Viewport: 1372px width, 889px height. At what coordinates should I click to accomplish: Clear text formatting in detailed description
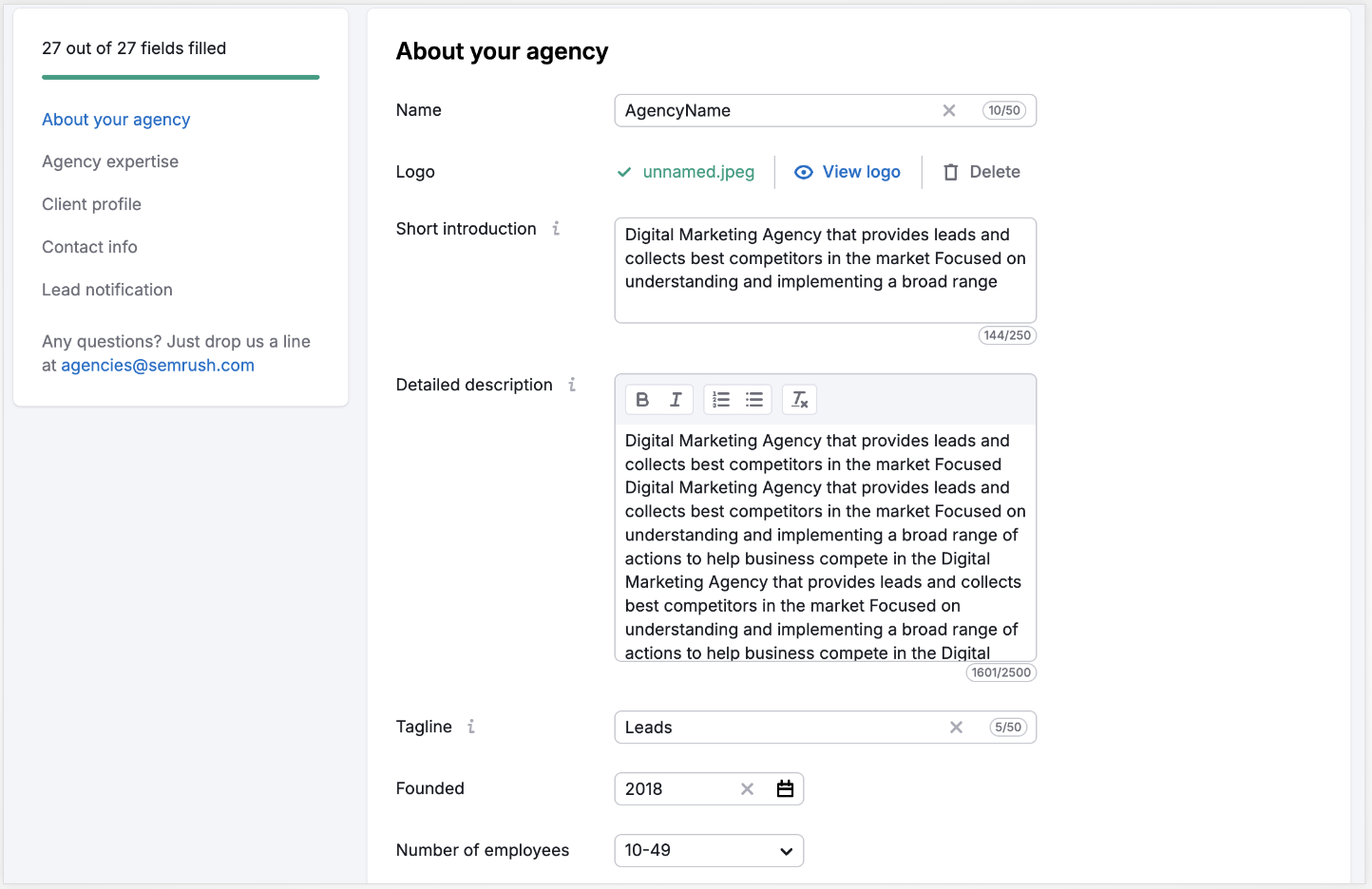tap(799, 399)
